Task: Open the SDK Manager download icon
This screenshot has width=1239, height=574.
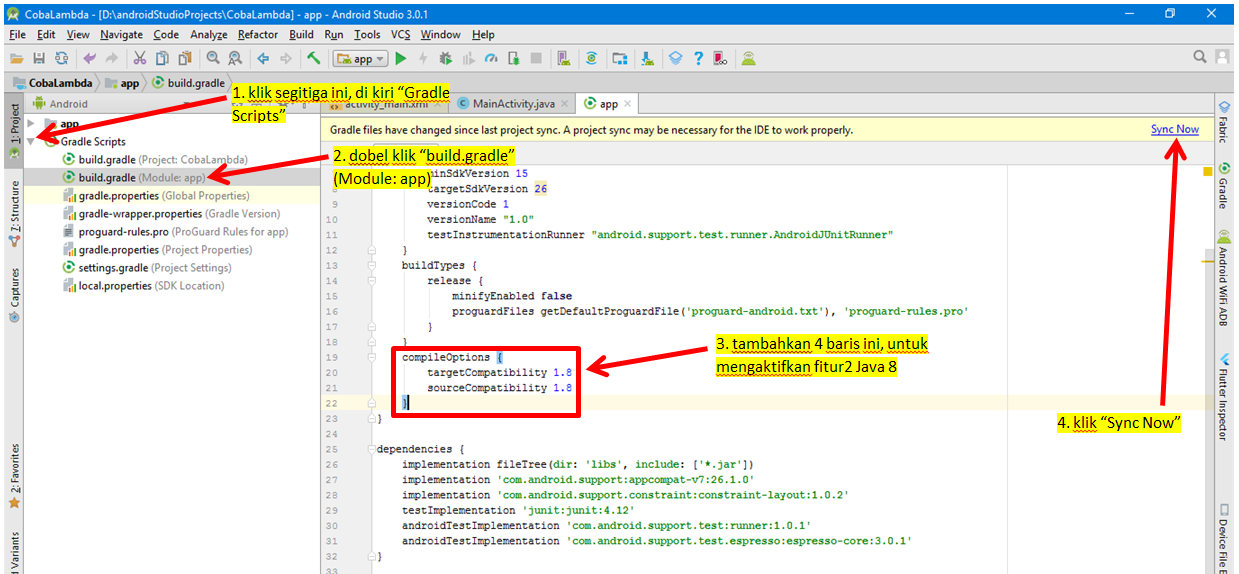Action: pos(647,59)
